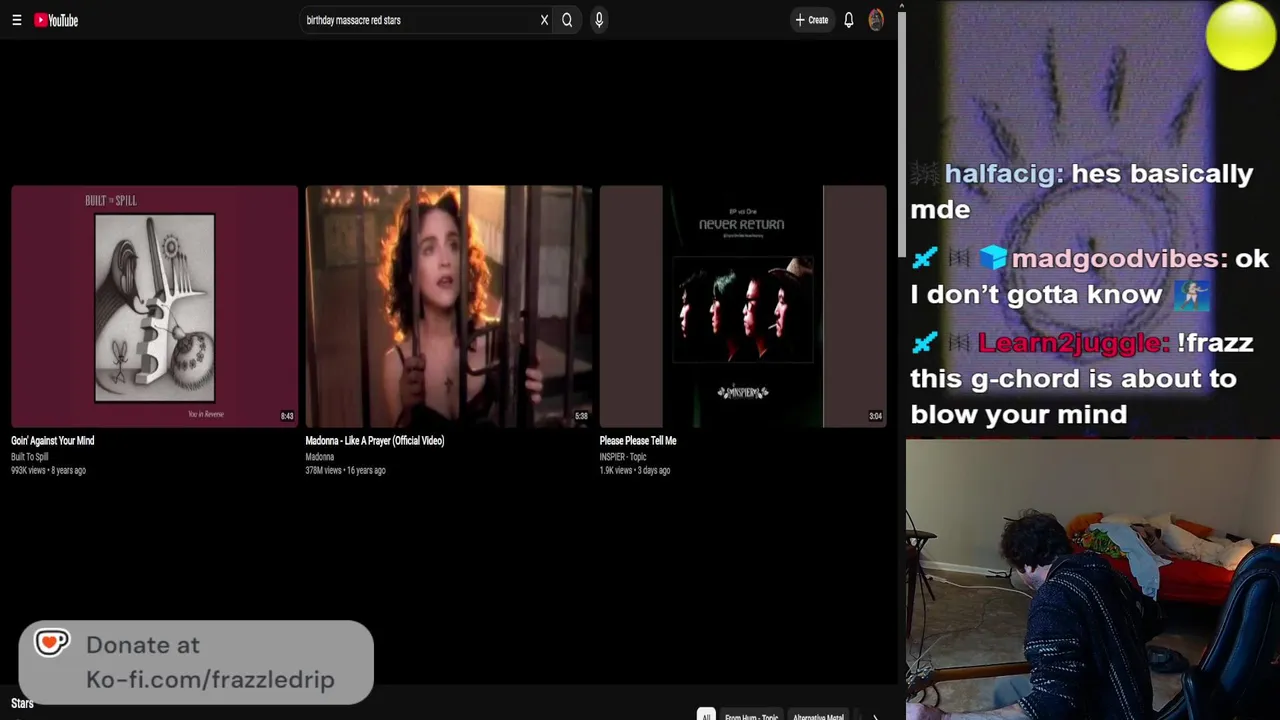Advance the filter chips with right arrow
Image resolution: width=1280 pixels, height=720 pixels.
tap(875, 715)
